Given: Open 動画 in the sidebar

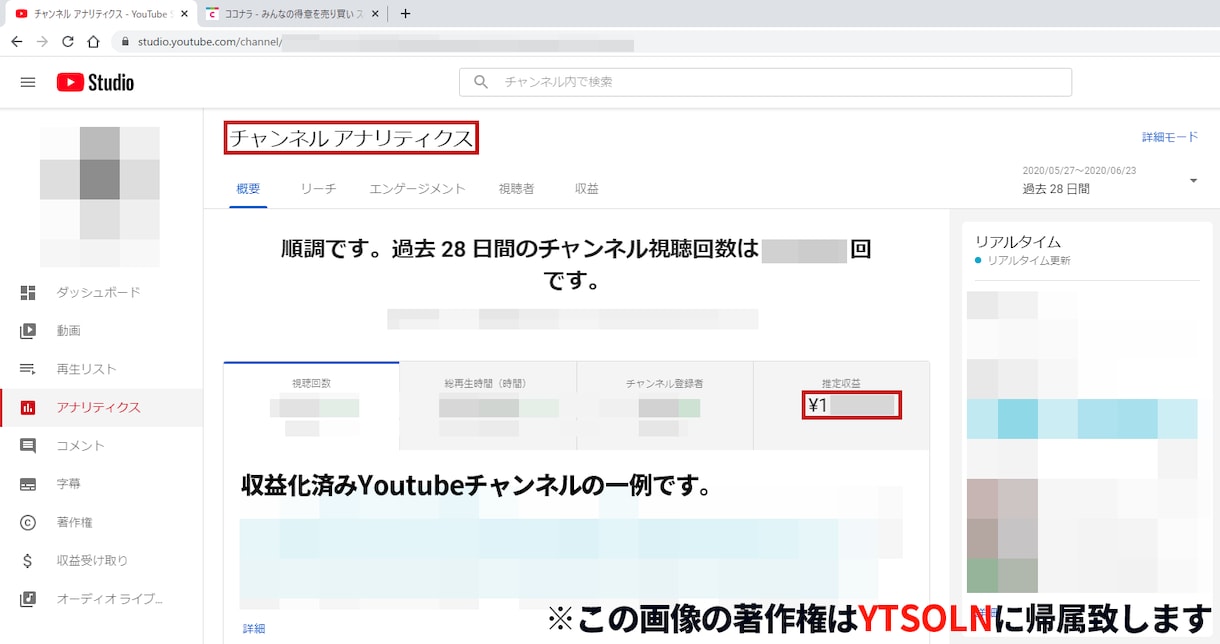Looking at the screenshot, I should (101, 330).
